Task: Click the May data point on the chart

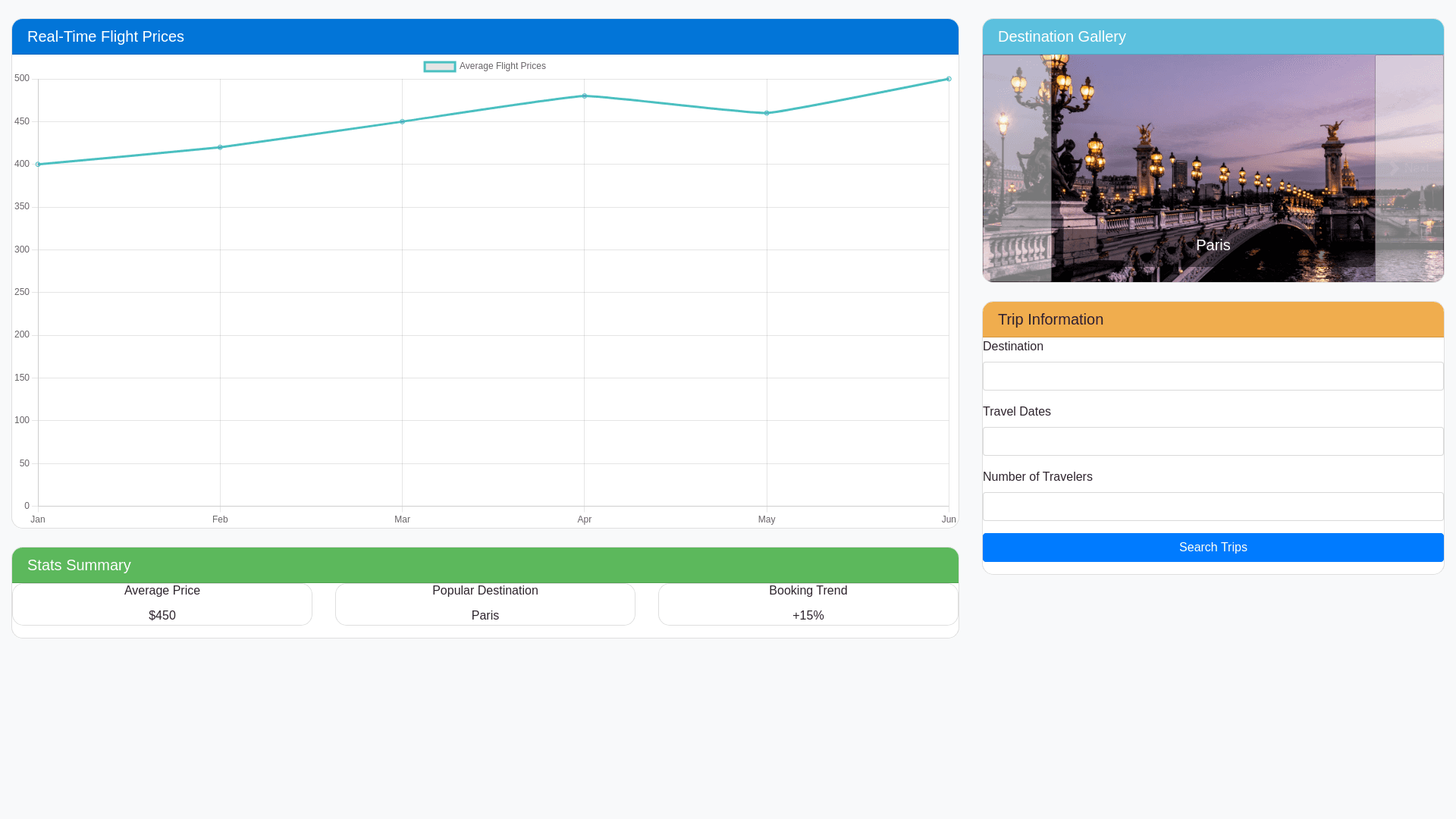Action: tap(767, 113)
